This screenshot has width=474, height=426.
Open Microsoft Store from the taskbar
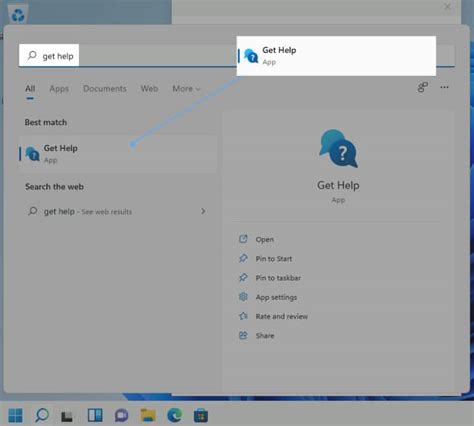click(x=201, y=415)
